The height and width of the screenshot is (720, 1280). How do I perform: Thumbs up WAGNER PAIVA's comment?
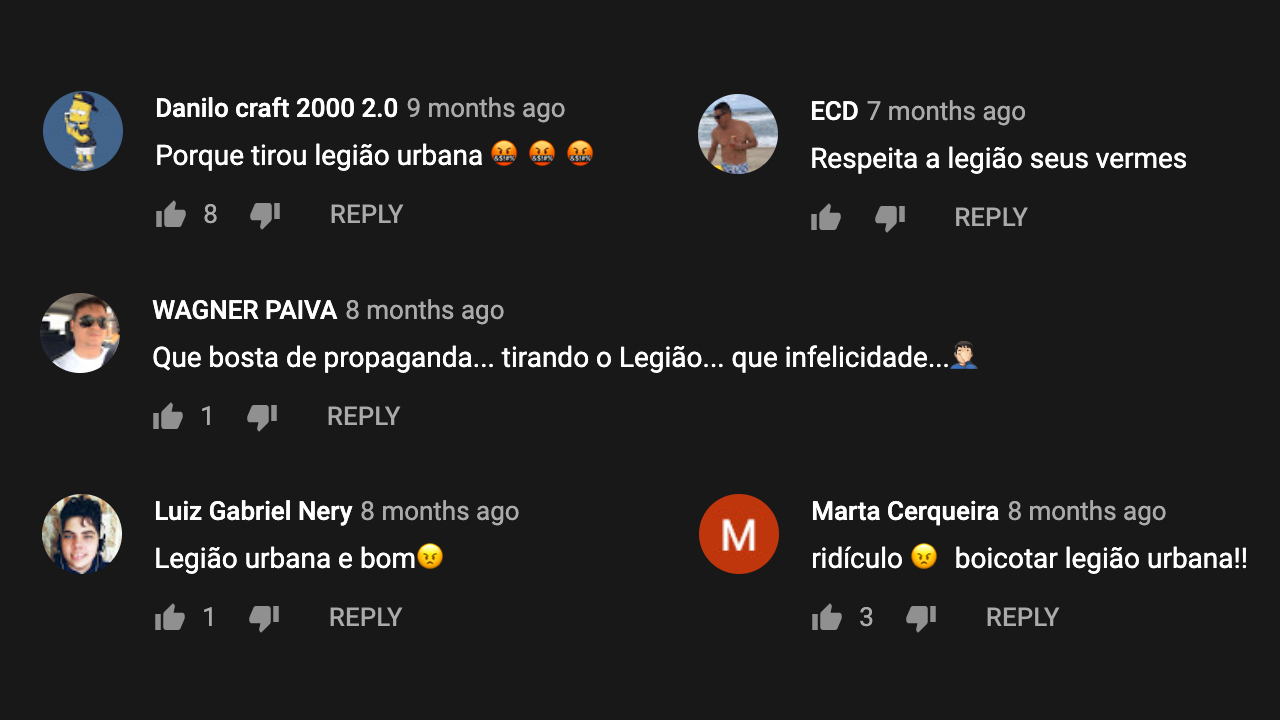click(168, 417)
